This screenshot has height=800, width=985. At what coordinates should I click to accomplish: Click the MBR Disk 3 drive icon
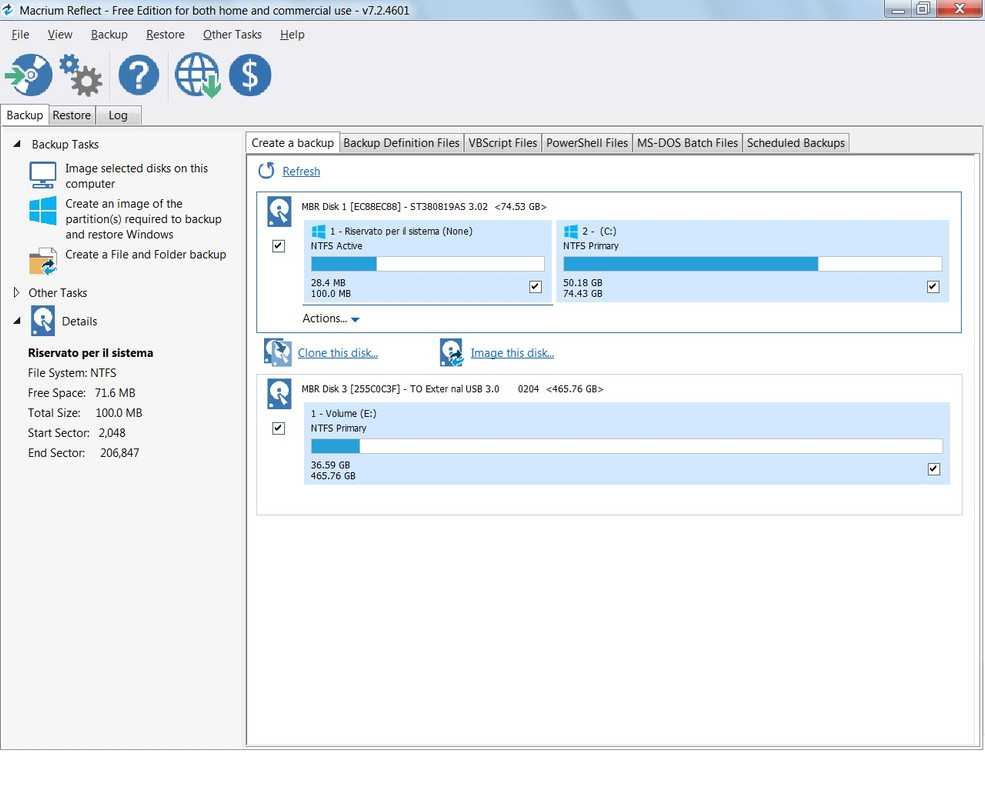point(279,394)
